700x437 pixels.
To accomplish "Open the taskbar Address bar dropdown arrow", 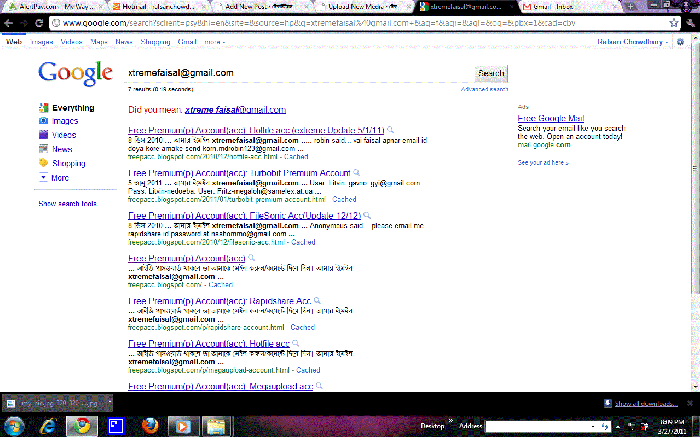I will [x=593, y=427].
